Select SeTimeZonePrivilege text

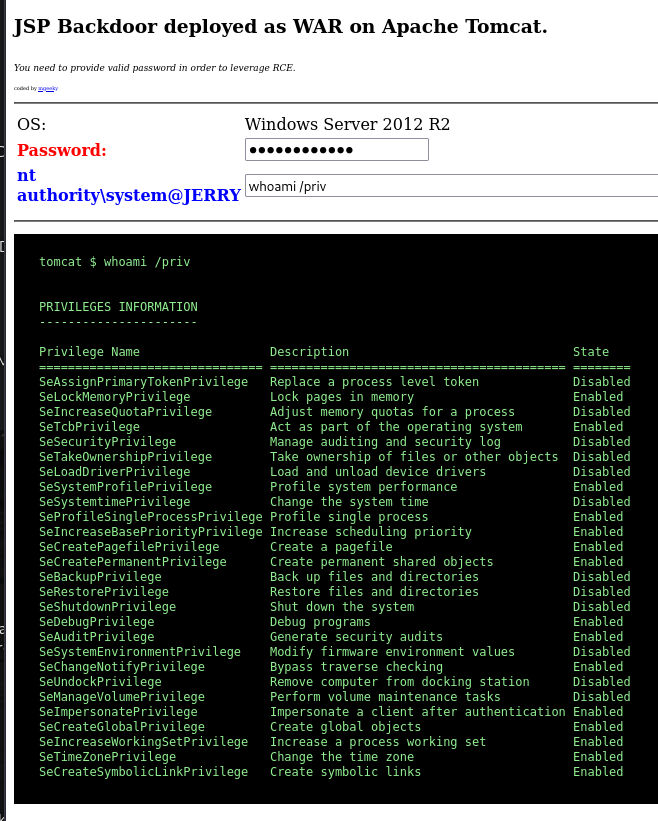(107, 757)
